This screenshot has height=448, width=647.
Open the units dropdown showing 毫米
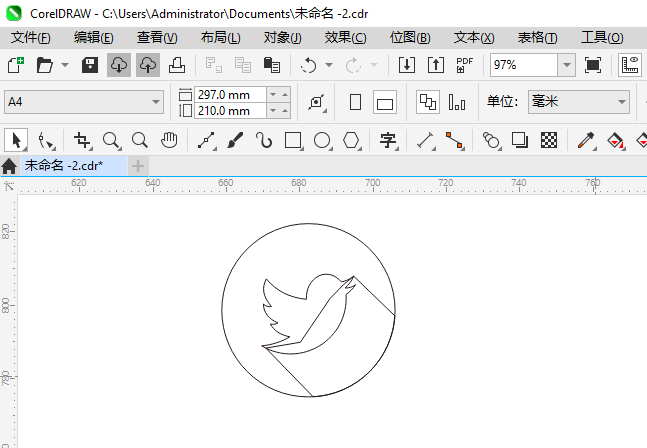tap(579, 102)
